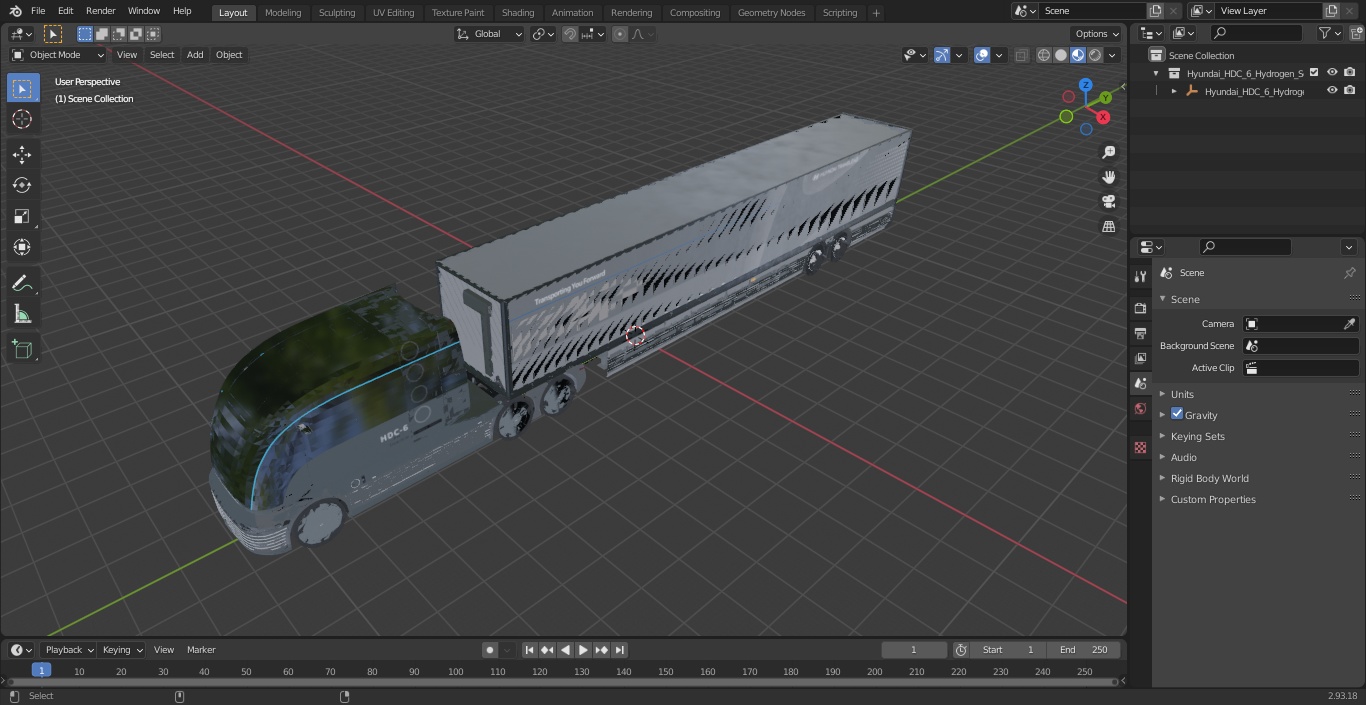Switch to rendered viewport shading
The height and width of the screenshot is (705, 1366).
tap(1095, 55)
